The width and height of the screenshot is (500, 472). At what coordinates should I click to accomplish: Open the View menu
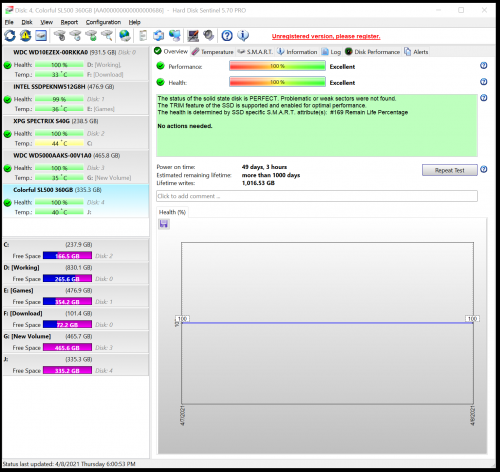tap(47, 22)
